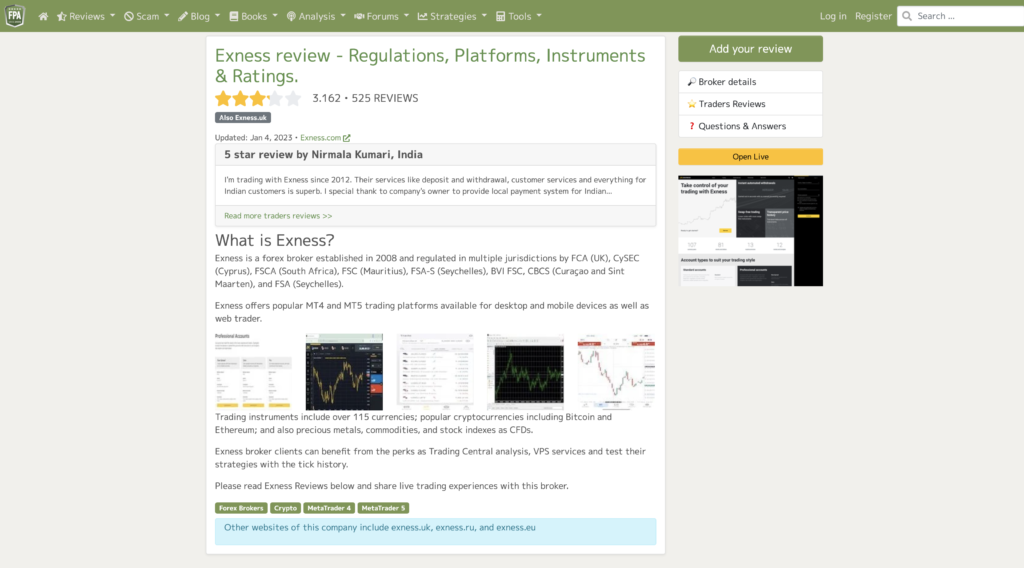Viewport: 1024px width, 568px height.
Task: Expand the Reviews dropdown arrow
Action: coord(112,16)
